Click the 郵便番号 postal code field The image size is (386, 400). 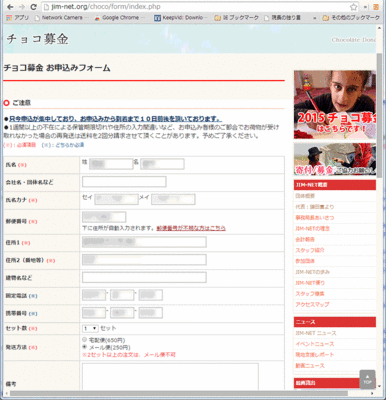pyautogui.click(x=104, y=217)
